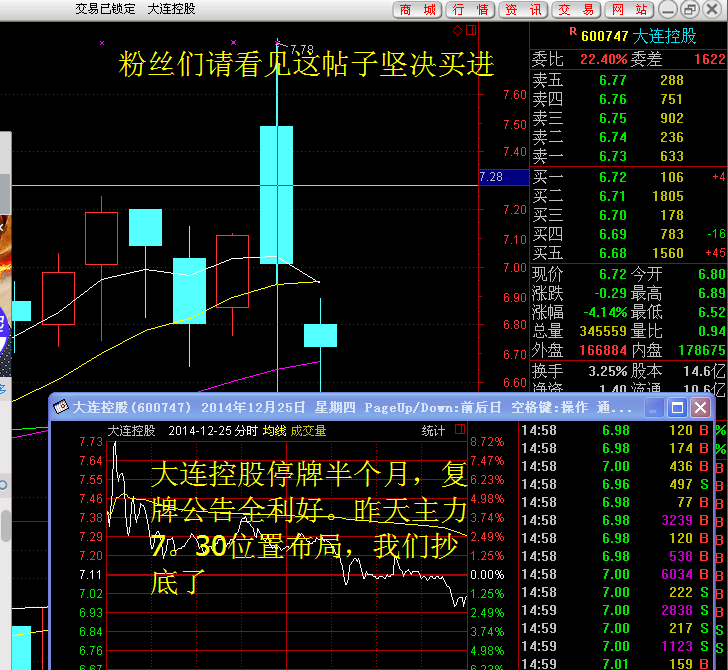Click the stock code 600747 in quote panel

pos(604,36)
